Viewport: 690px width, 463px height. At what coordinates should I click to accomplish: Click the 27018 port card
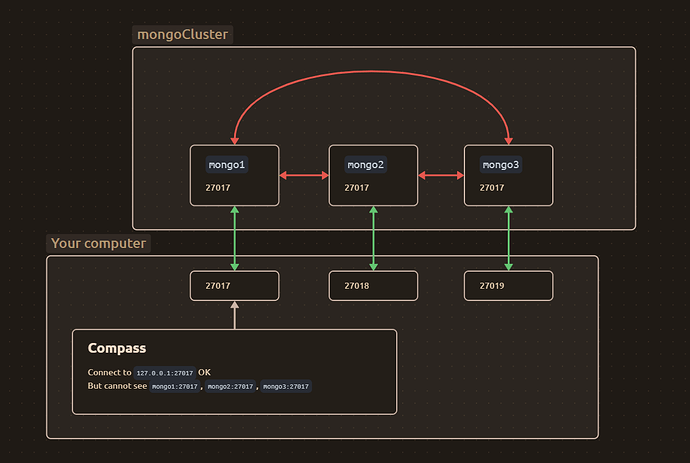point(373,286)
